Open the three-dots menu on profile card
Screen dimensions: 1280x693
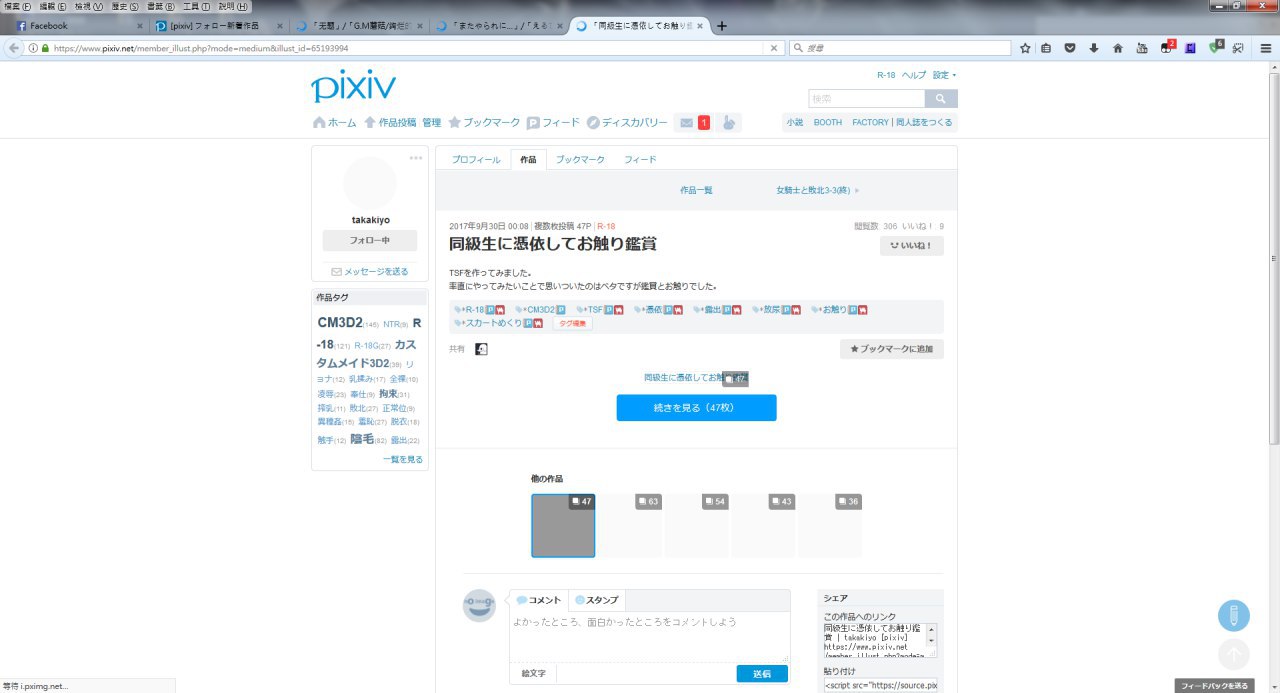click(x=415, y=158)
